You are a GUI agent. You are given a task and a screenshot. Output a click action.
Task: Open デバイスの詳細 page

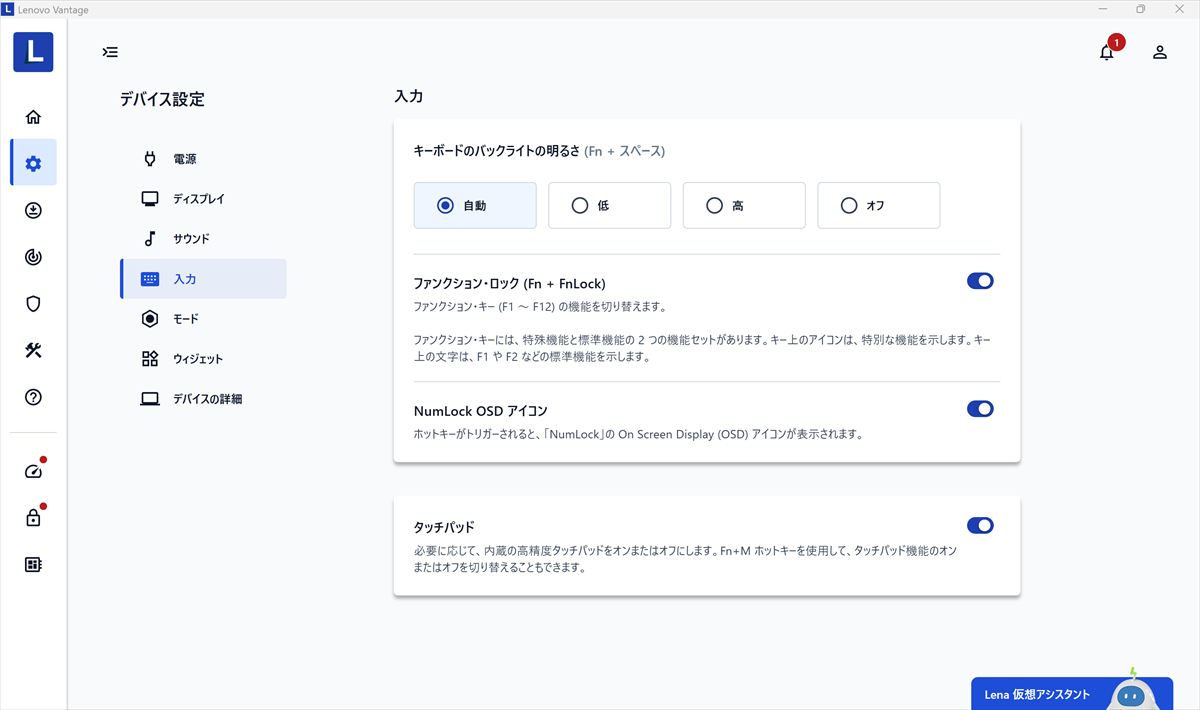[203, 399]
